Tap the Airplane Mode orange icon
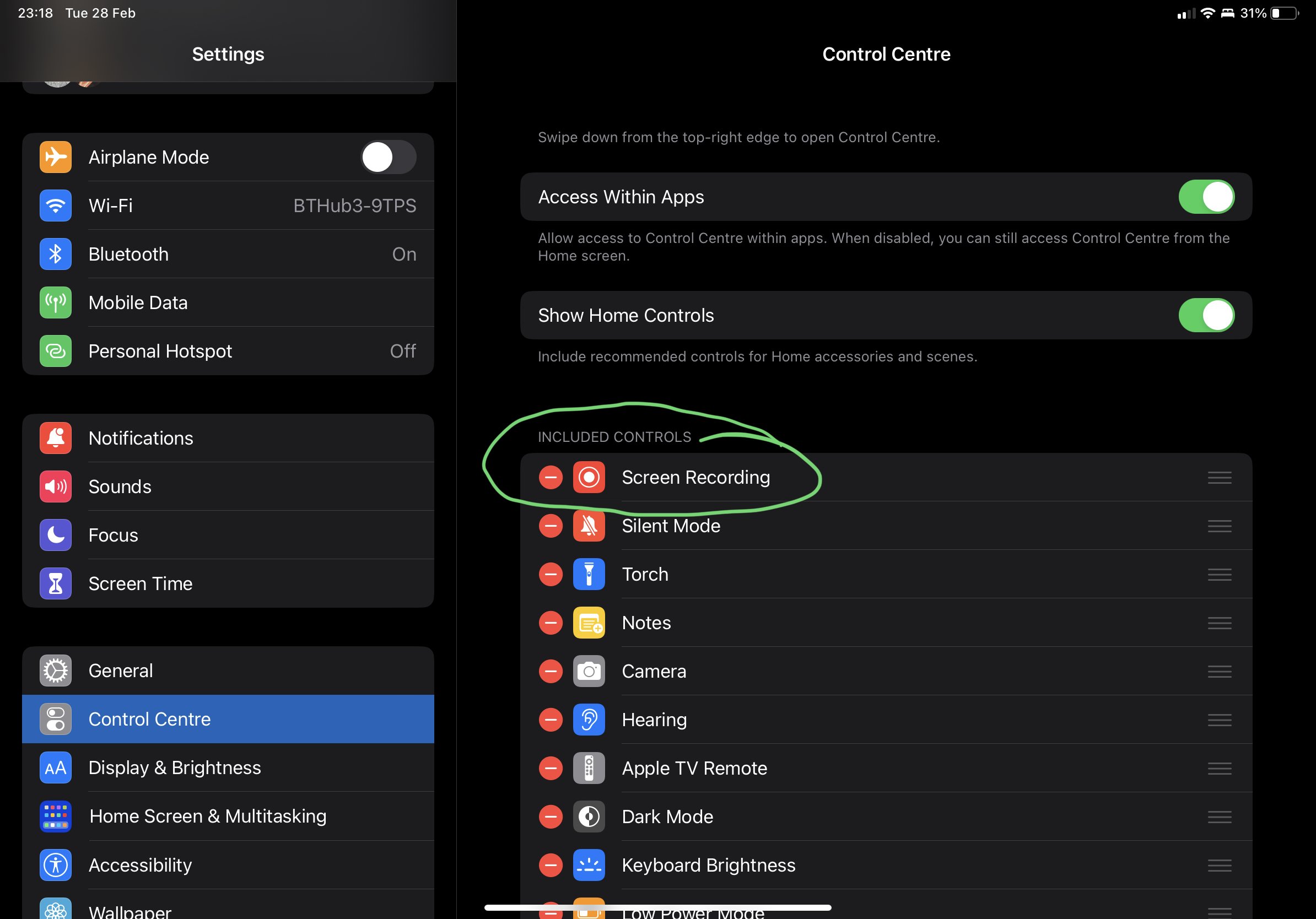Viewport: 1316px width, 919px height. pos(56,157)
